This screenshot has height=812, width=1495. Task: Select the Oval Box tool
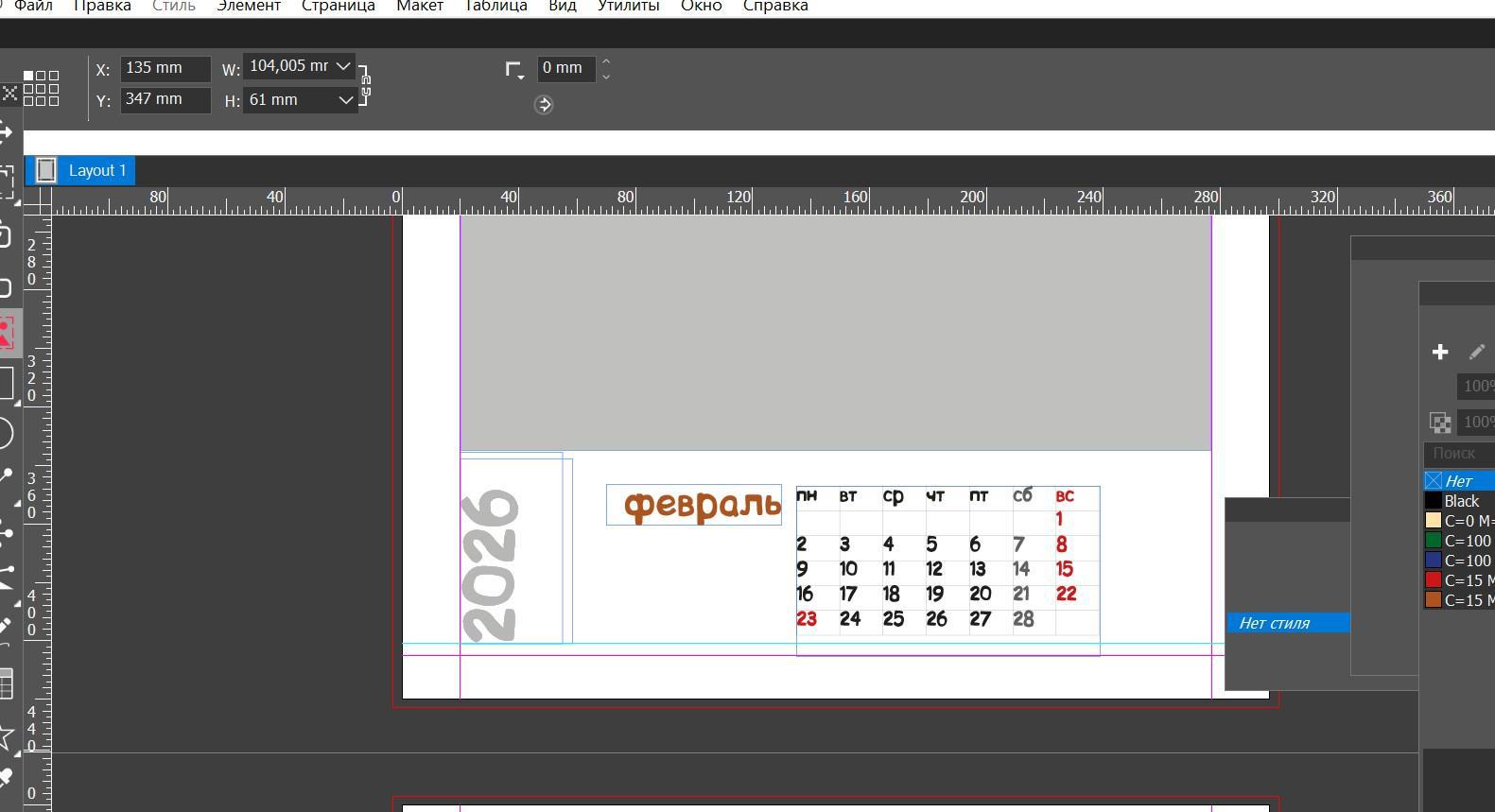tap(6, 434)
